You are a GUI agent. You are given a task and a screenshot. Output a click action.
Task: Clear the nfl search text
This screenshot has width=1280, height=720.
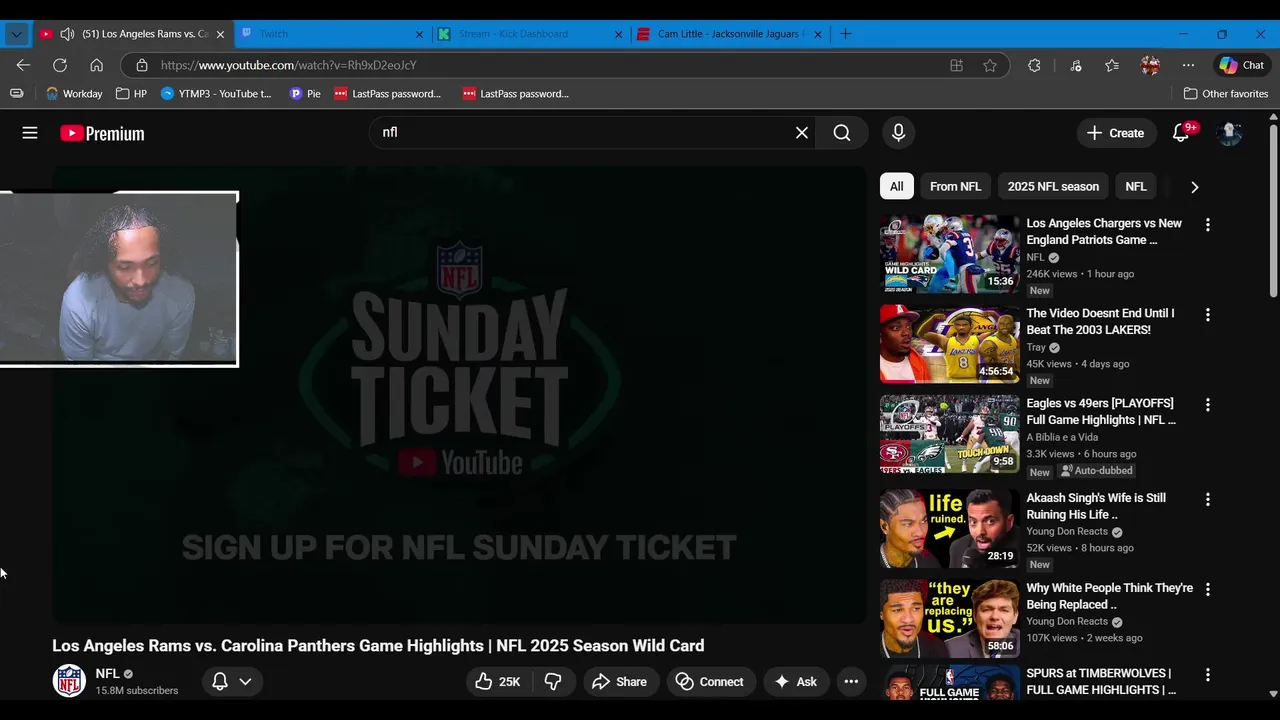tap(801, 133)
